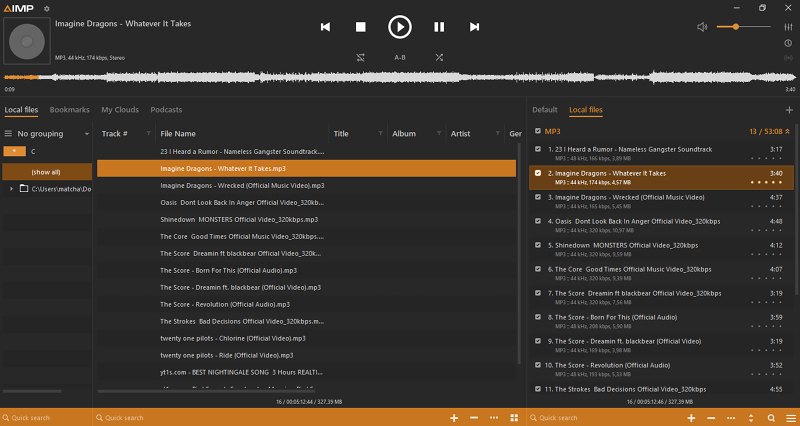The width and height of the screenshot is (800, 426).
Task: Open the No grouping dropdown
Action: pos(53,134)
